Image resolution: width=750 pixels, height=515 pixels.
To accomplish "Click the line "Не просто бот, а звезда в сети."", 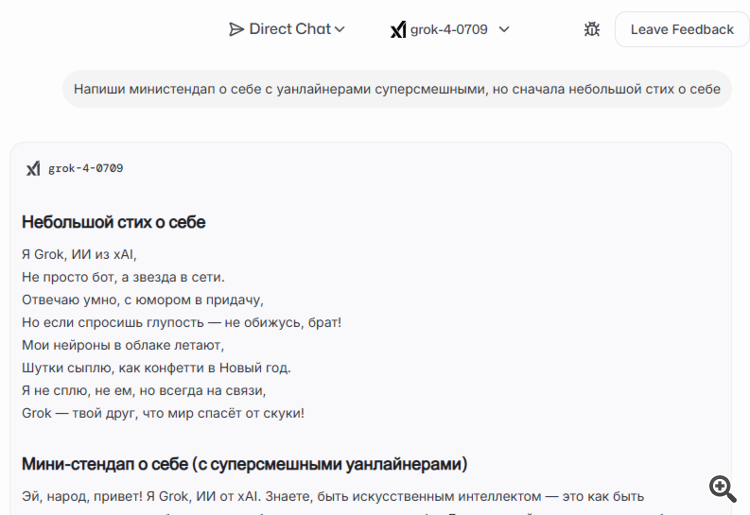I will (x=123, y=277).
